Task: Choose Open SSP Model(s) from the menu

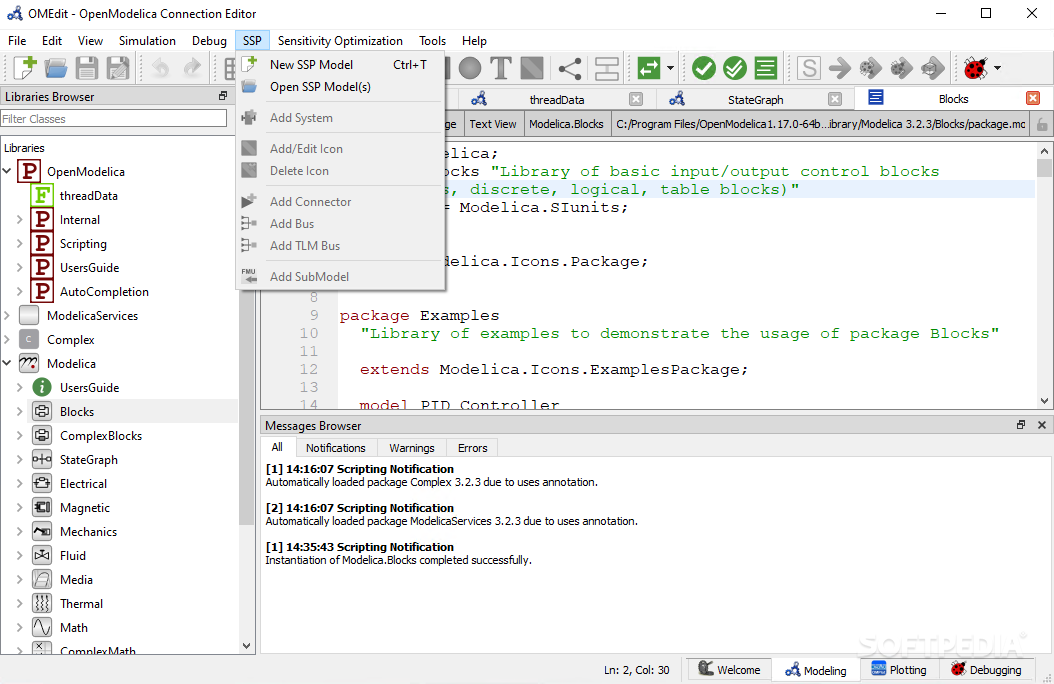Action: click(x=340, y=87)
